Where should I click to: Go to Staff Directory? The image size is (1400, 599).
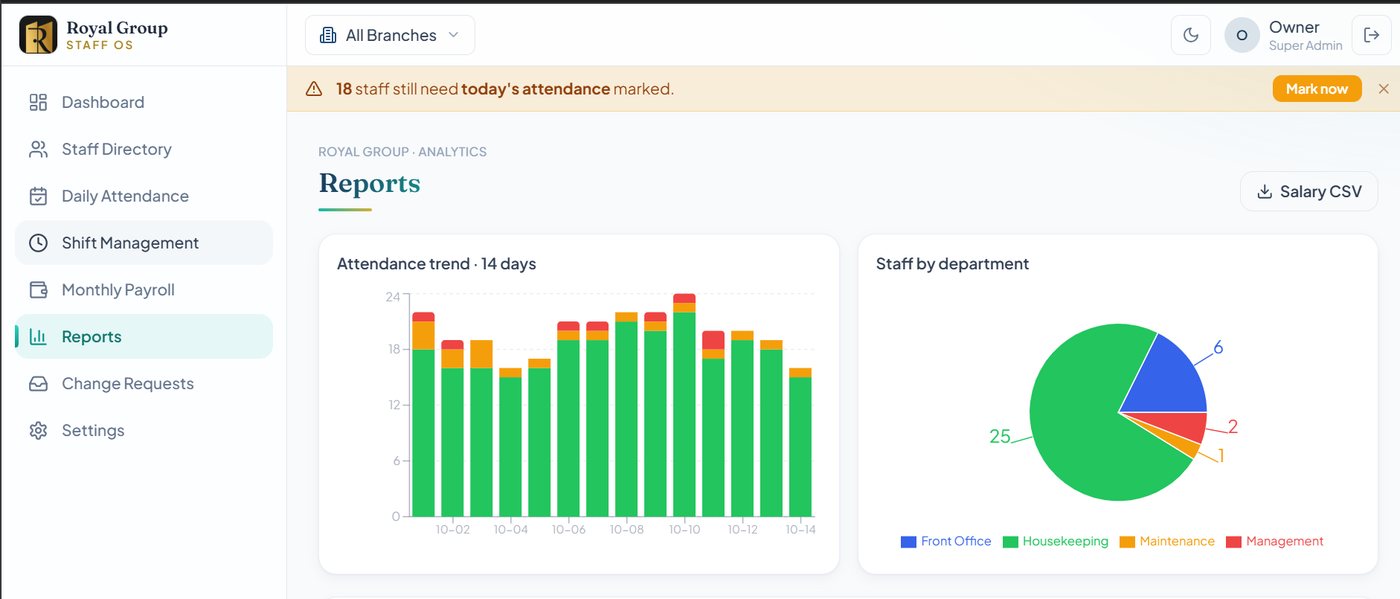click(144, 149)
